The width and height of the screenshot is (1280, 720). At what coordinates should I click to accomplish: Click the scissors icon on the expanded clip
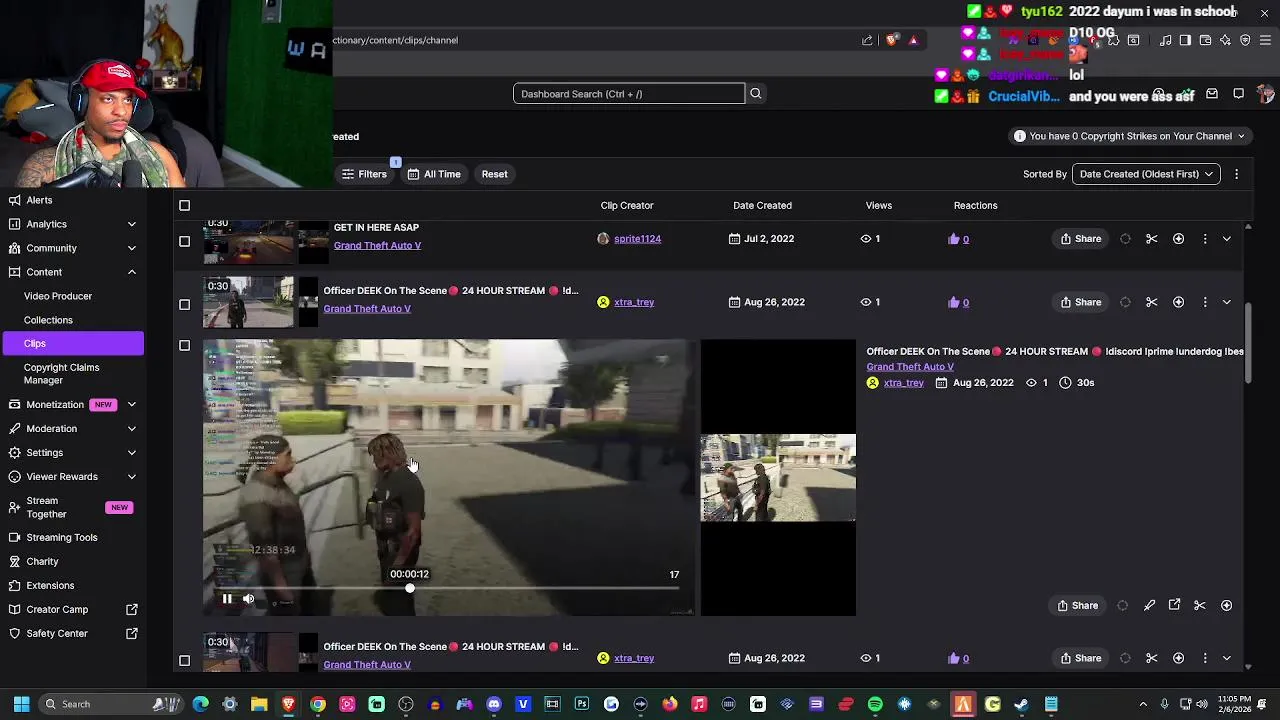pyautogui.click(x=1199, y=605)
